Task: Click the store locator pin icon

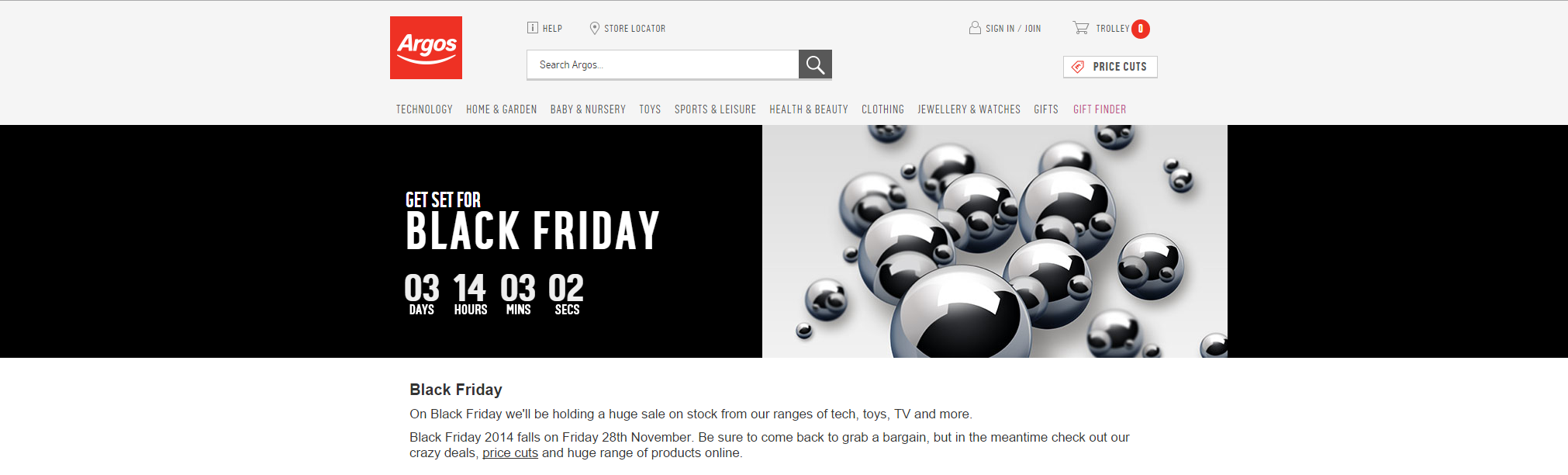Action: click(595, 28)
